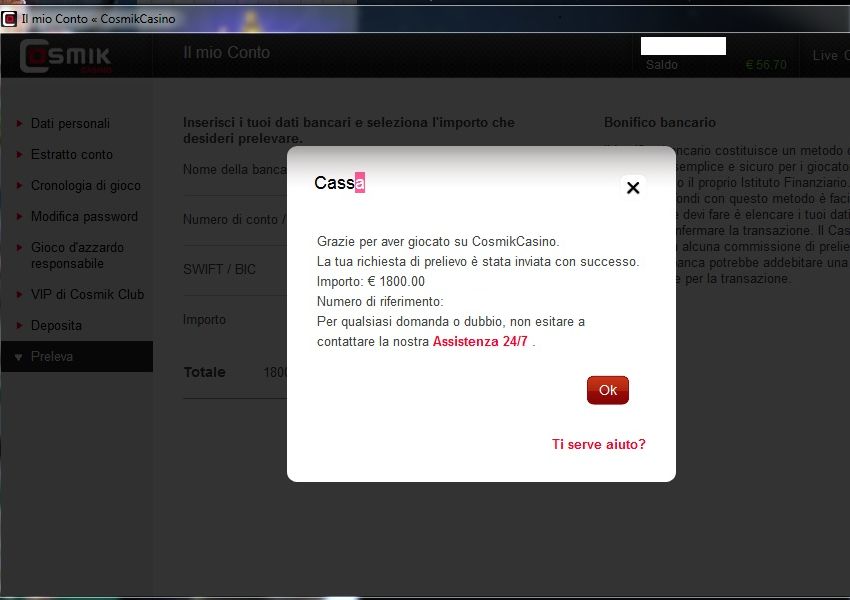Screen dimensions: 850x600
Task: Open the Assistenza 24/7 link
Action: 480,342
